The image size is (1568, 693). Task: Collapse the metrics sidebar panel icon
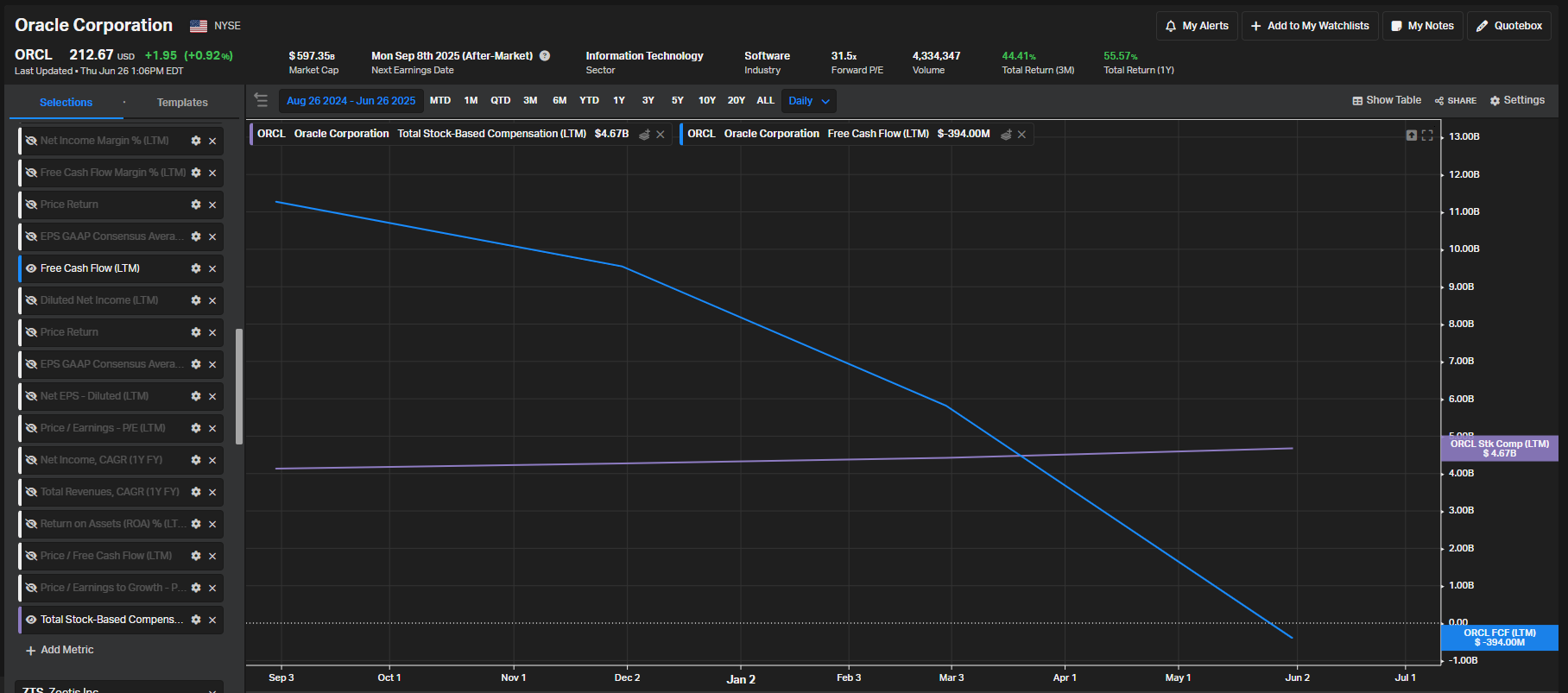point(261,100)
